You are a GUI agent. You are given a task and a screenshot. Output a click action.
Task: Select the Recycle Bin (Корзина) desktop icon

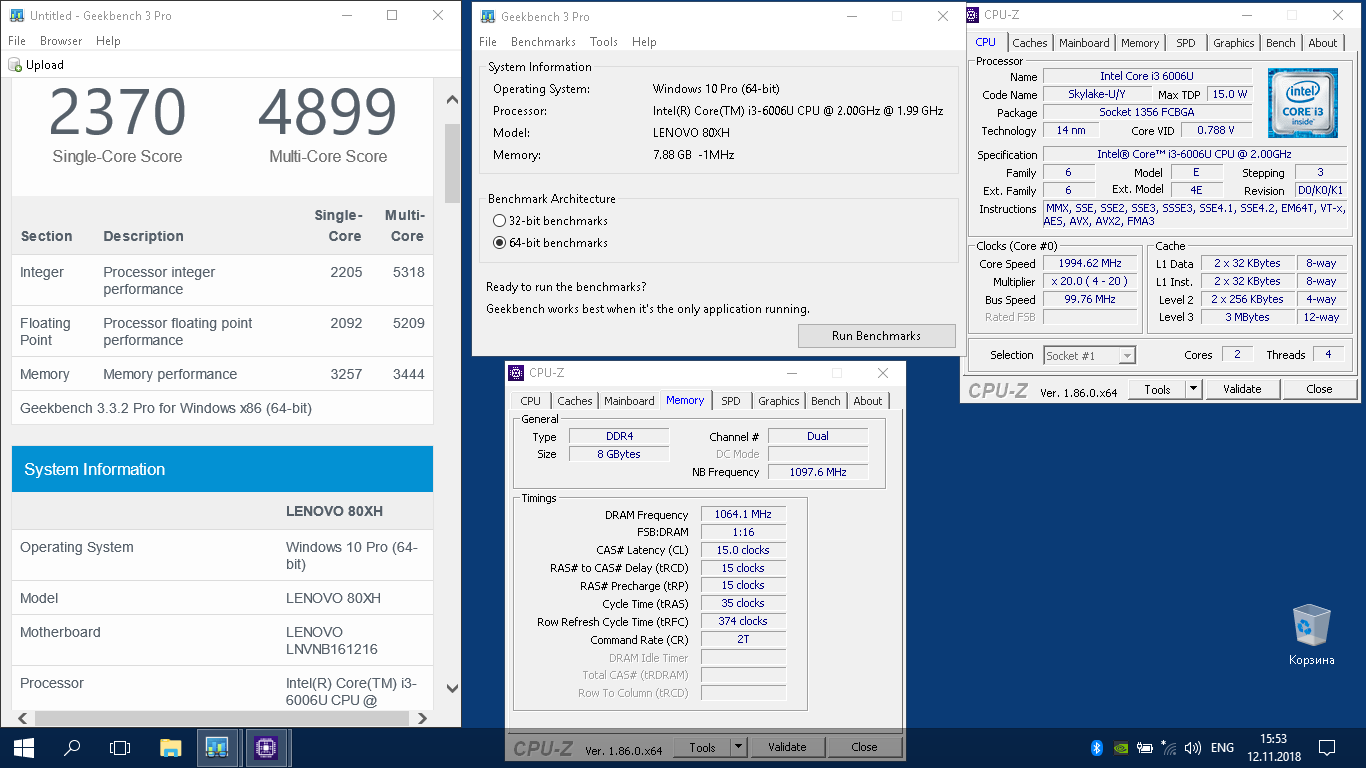point(1311,635)
